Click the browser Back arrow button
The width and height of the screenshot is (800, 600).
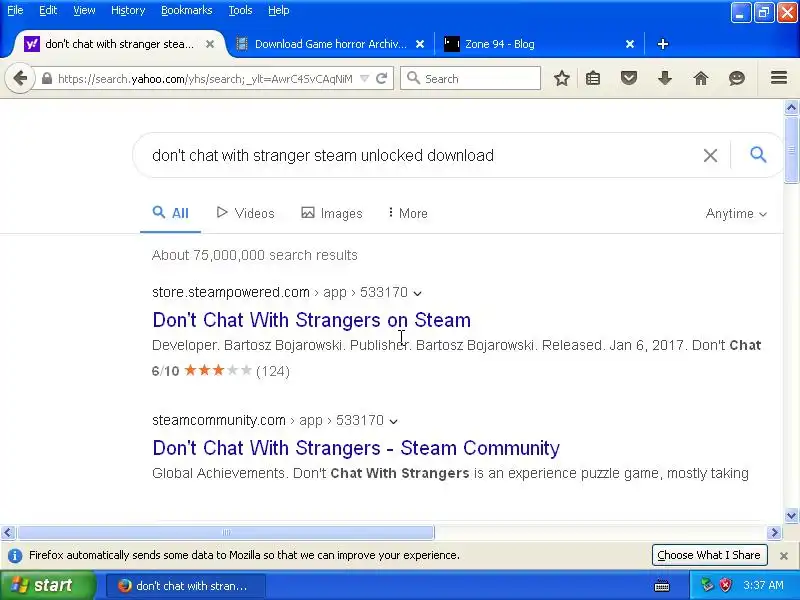[20, 79]
